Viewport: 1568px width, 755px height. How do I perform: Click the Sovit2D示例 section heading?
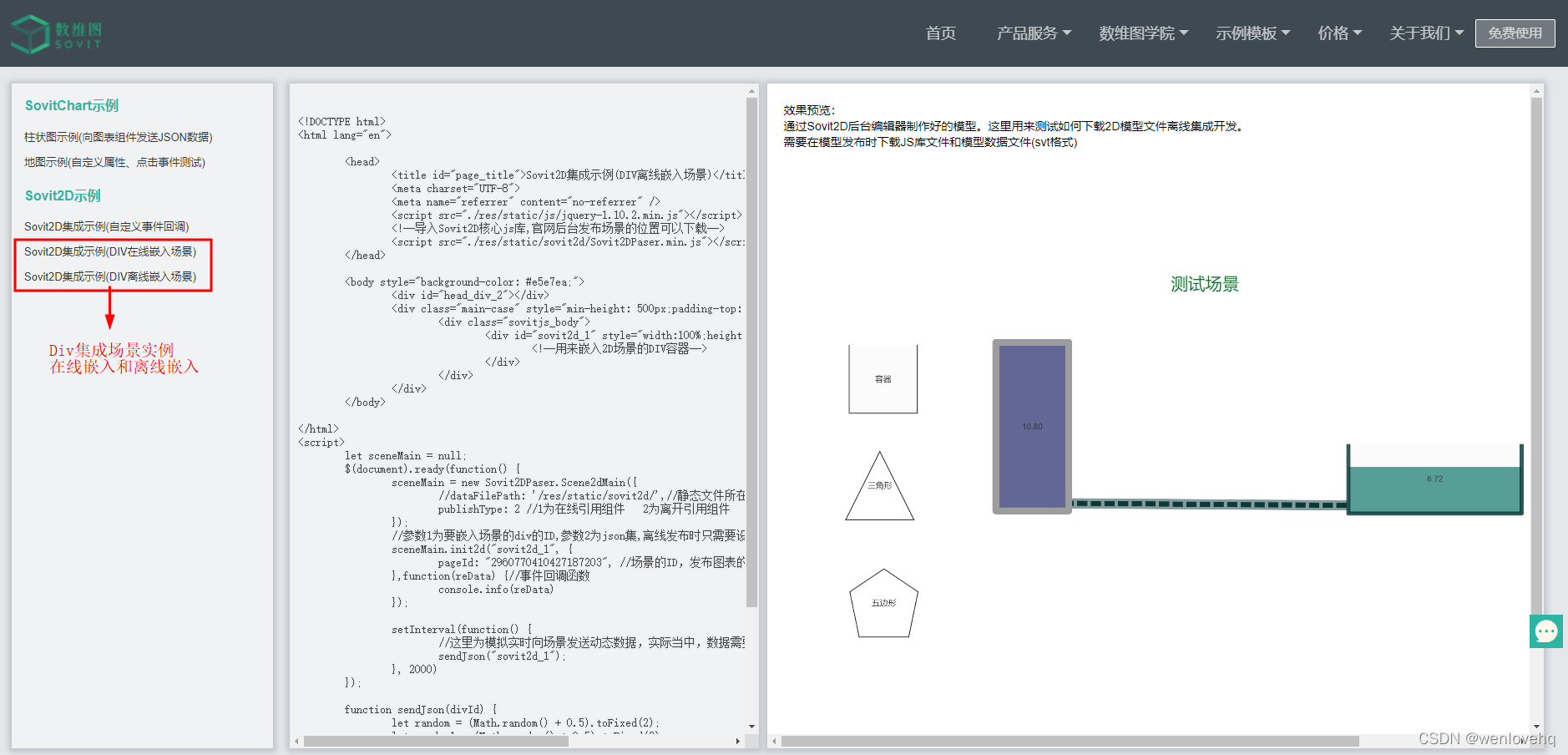tap(63, 195)
